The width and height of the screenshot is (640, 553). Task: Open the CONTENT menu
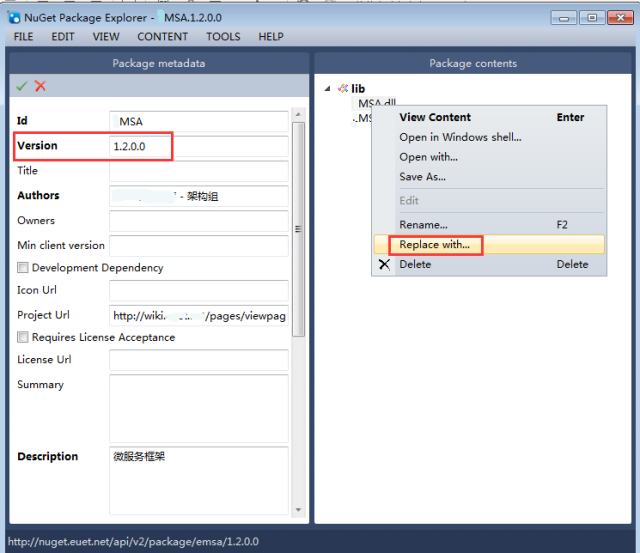click(x=162, y=37)
